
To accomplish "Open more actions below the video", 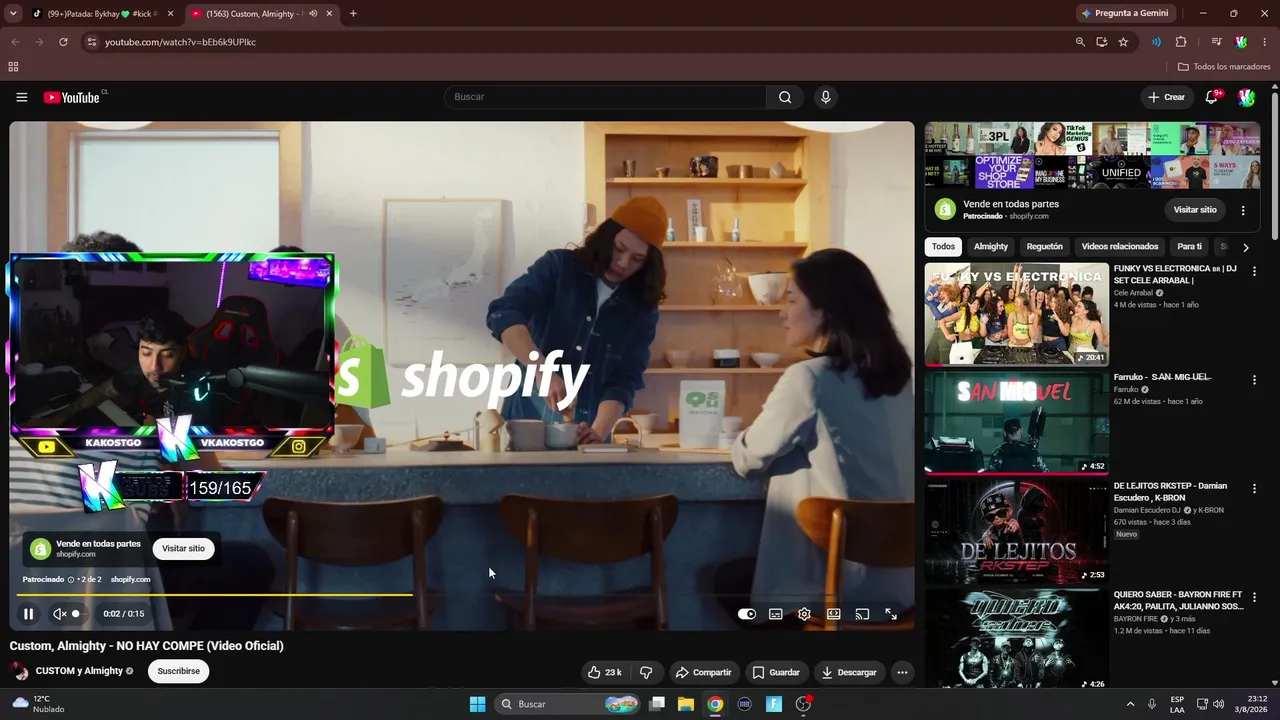I will click(902, 672).
